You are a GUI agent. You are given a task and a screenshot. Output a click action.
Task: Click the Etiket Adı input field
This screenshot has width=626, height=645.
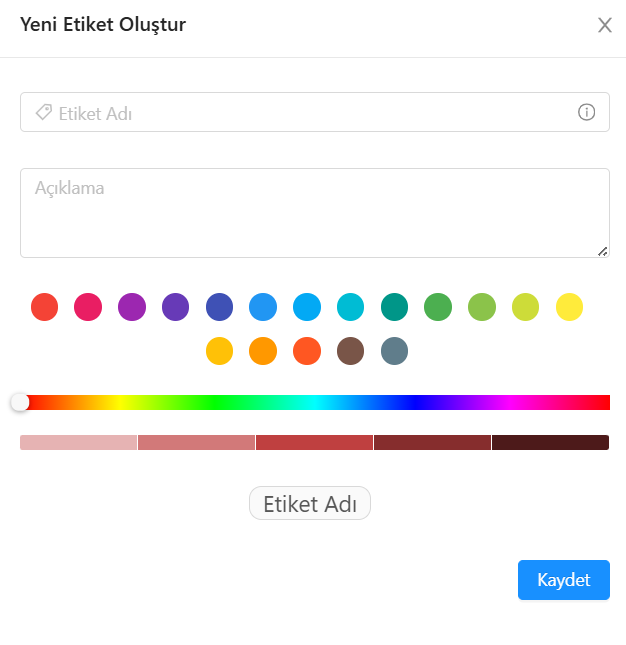coord(310,113)
